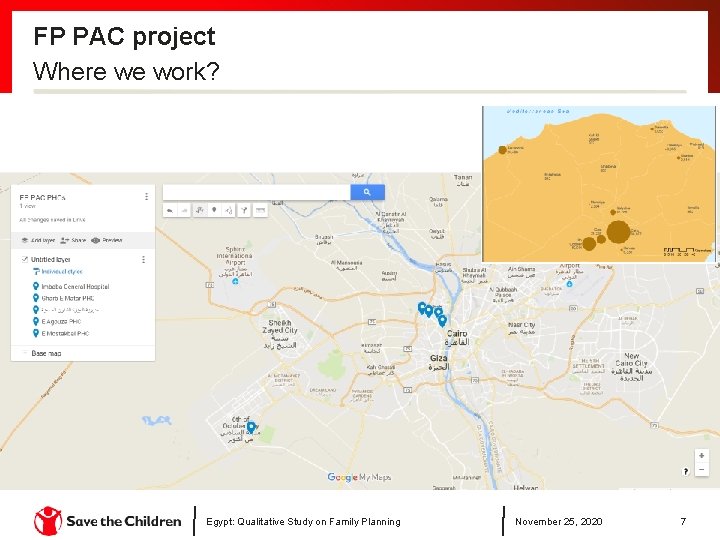
Task: Click the Save the Children logo
Action: 107,521
